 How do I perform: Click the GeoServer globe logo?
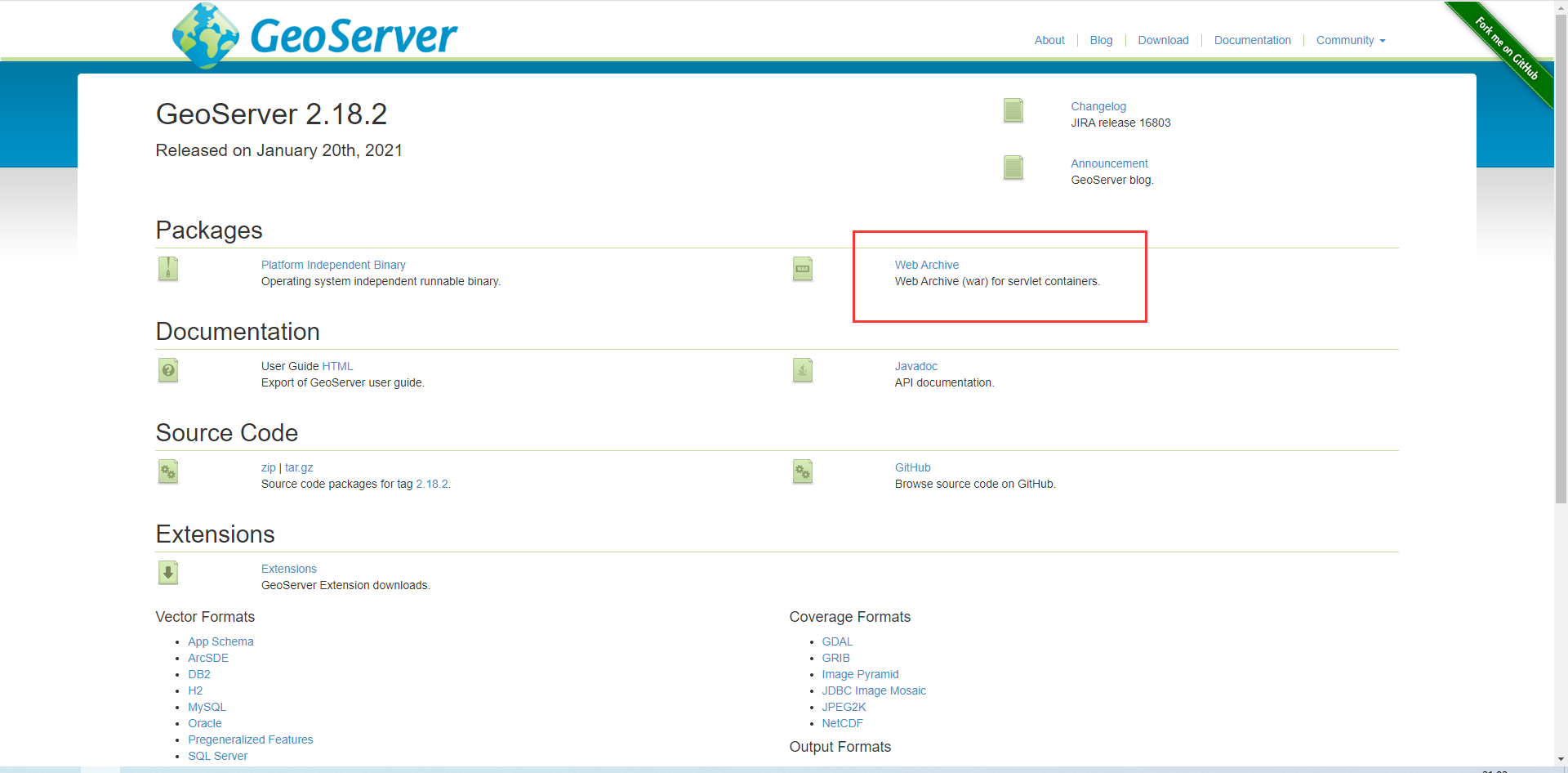pos(205,35)
